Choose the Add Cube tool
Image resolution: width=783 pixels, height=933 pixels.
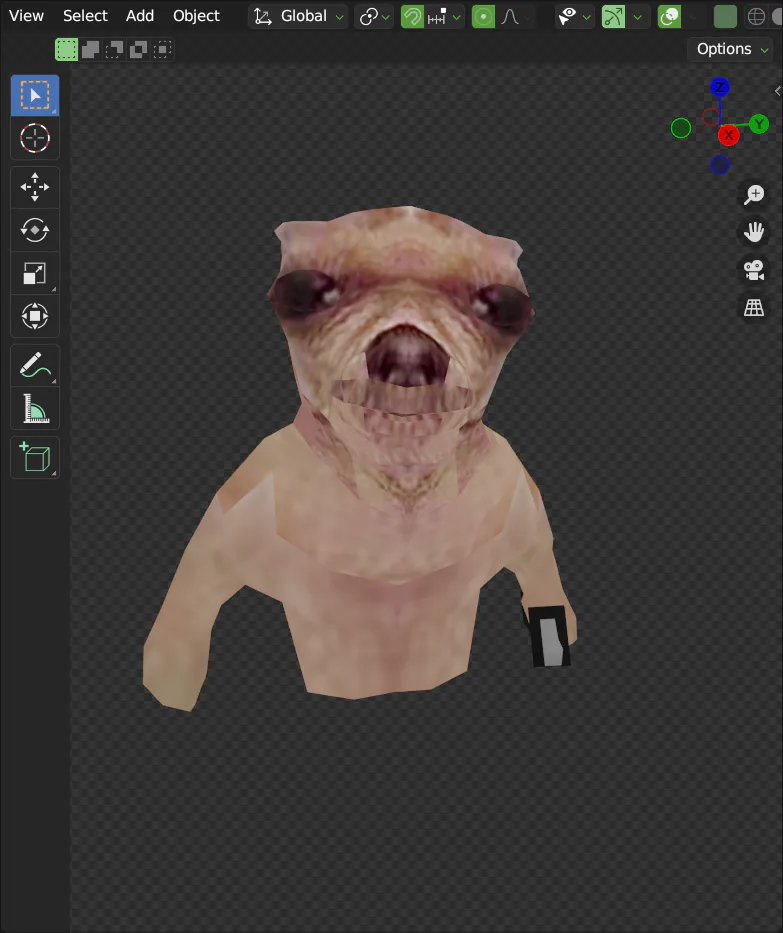click(x=35, y=457)
